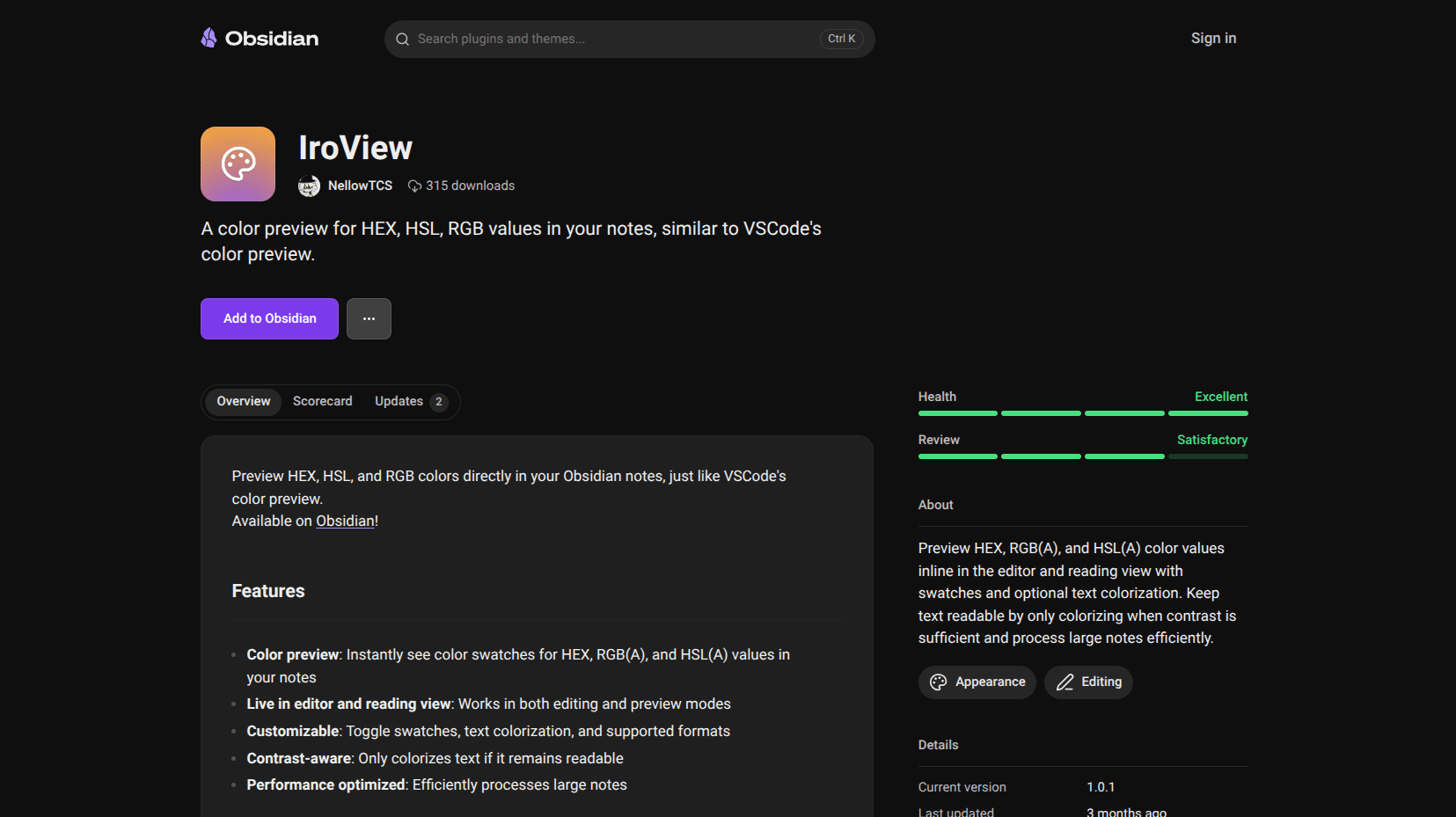The width and height of the screenshot is (1456, 817).
Task: Click the Features heading
Action: 268,592
